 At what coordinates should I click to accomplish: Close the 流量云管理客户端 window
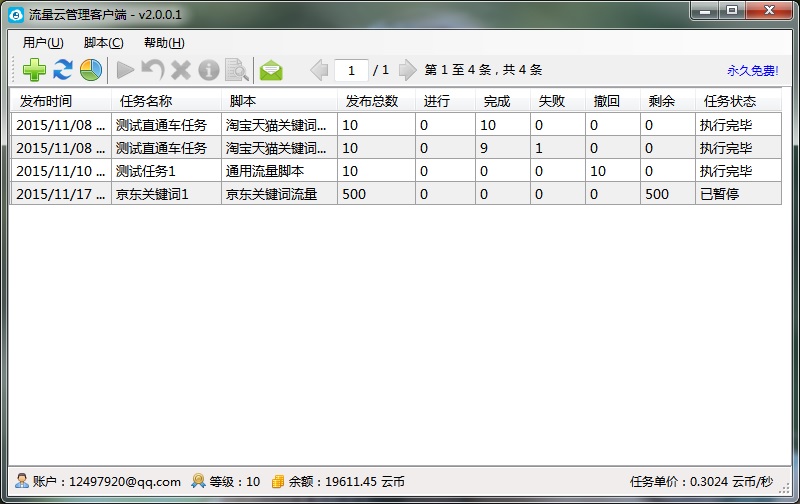click(769, 10)
